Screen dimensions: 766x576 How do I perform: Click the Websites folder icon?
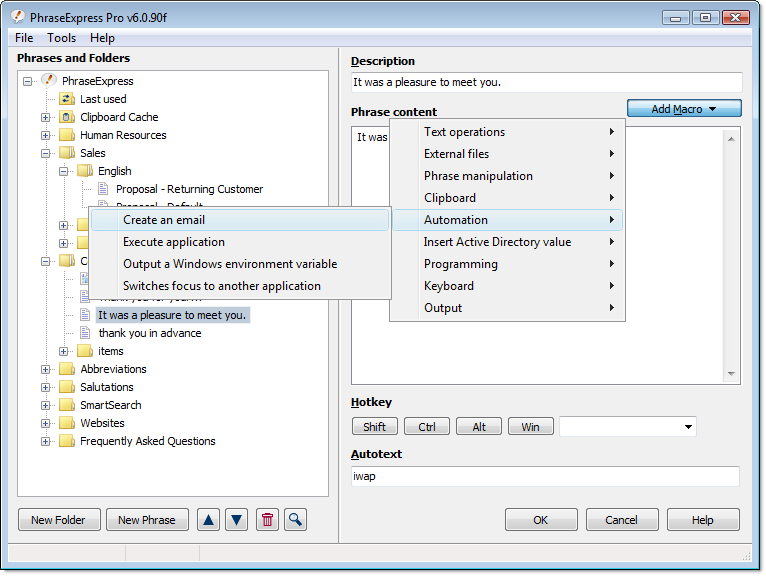pyautogui.click(x=67, y=423)
